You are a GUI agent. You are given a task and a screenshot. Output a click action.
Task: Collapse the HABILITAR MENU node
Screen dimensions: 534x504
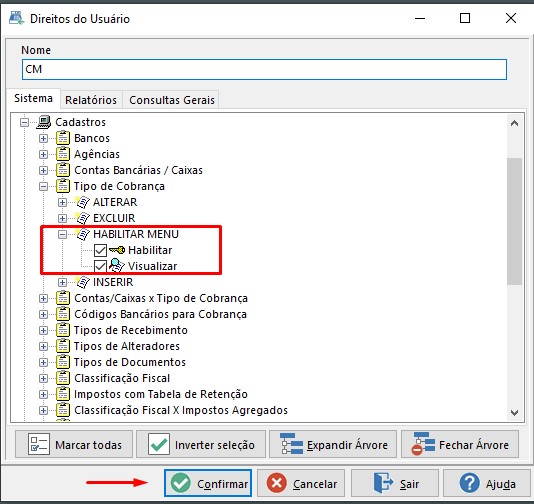click(62, 234)
